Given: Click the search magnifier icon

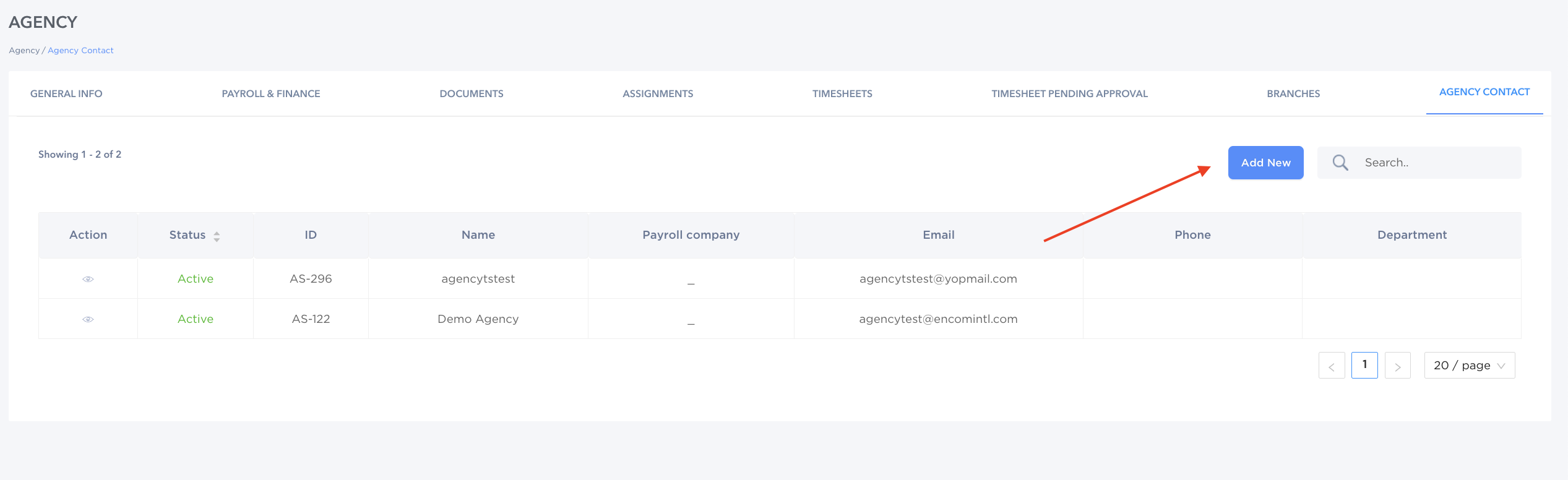Looking at the screenshot, I should click(1340, 163).
